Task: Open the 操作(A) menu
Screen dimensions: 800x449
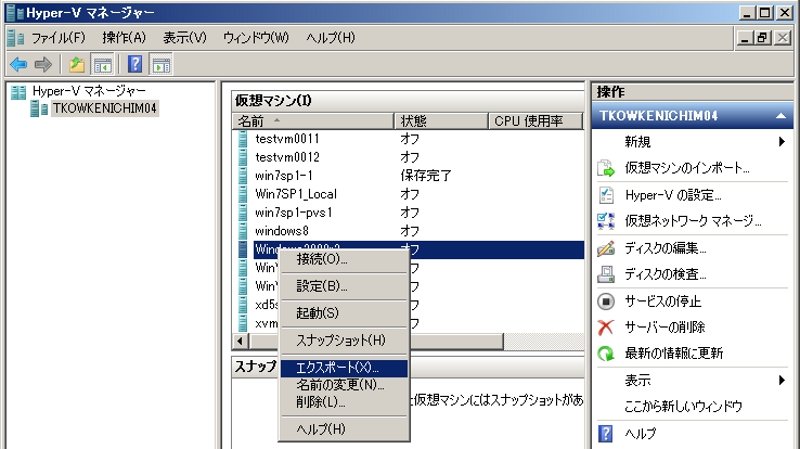Action: [x=124, y=38]
